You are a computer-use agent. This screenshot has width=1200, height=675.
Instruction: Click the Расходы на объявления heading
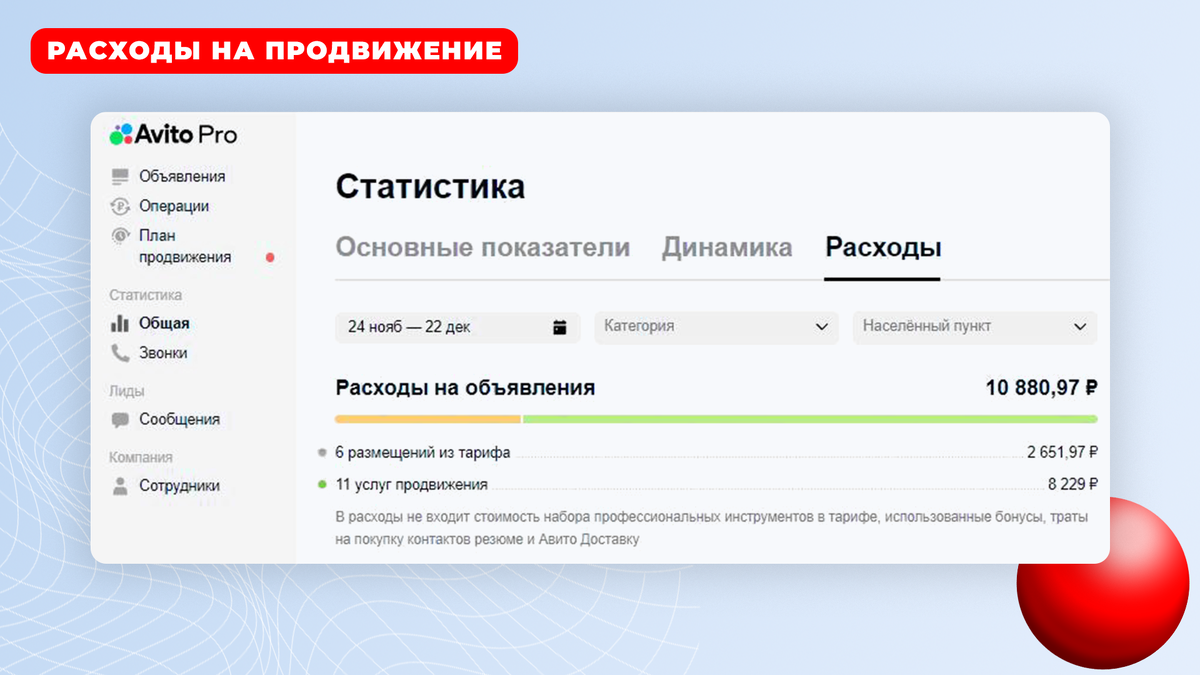pos(465,388)
